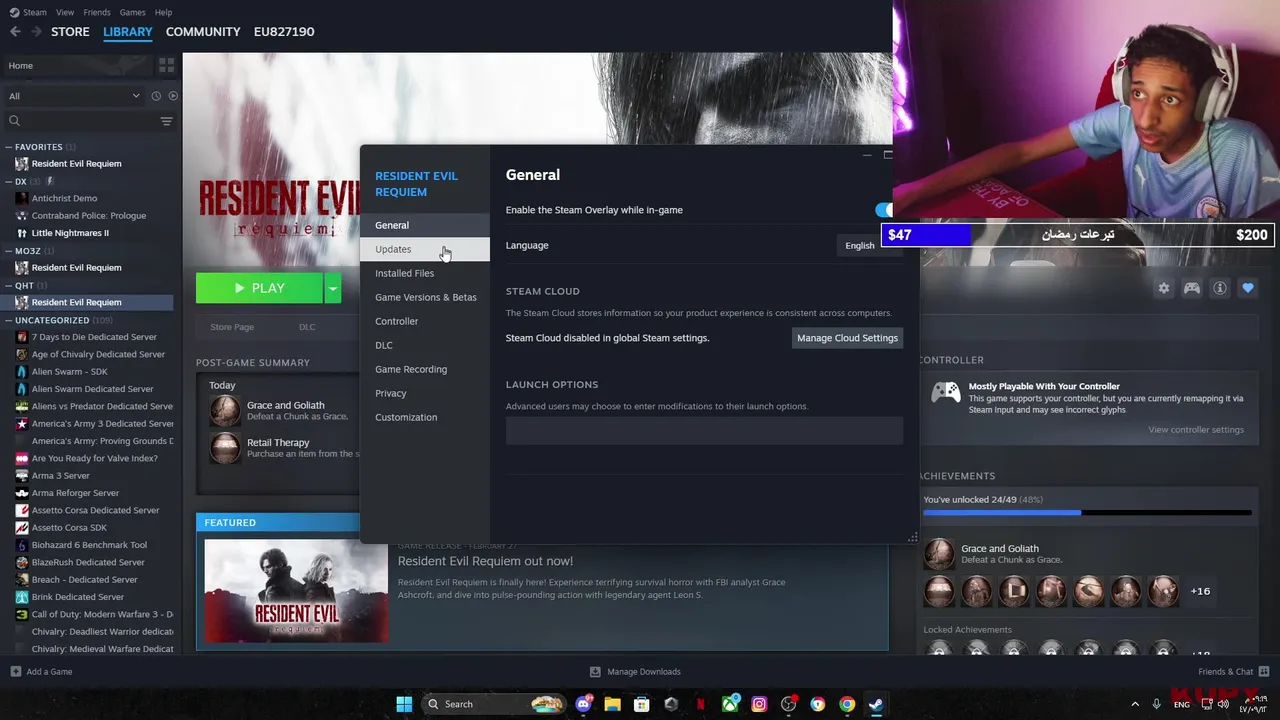Collapse the UNCATEGORIZED collection

9,320
